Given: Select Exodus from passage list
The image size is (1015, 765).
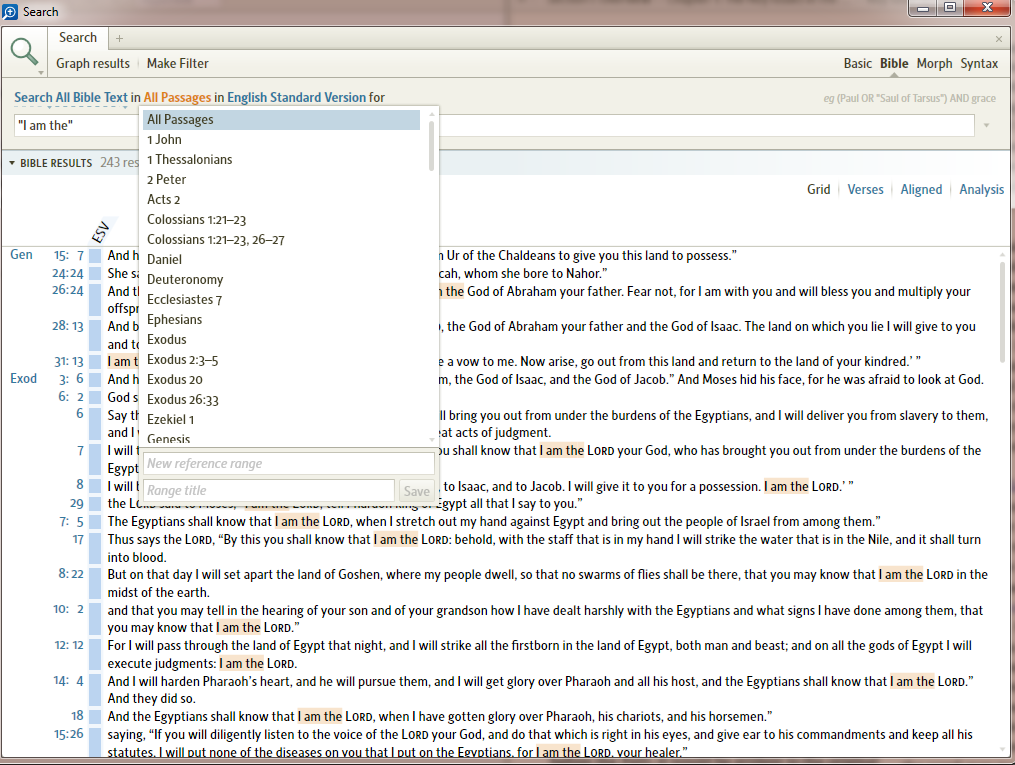Looking at the screenshot, I should pos(282,340).
